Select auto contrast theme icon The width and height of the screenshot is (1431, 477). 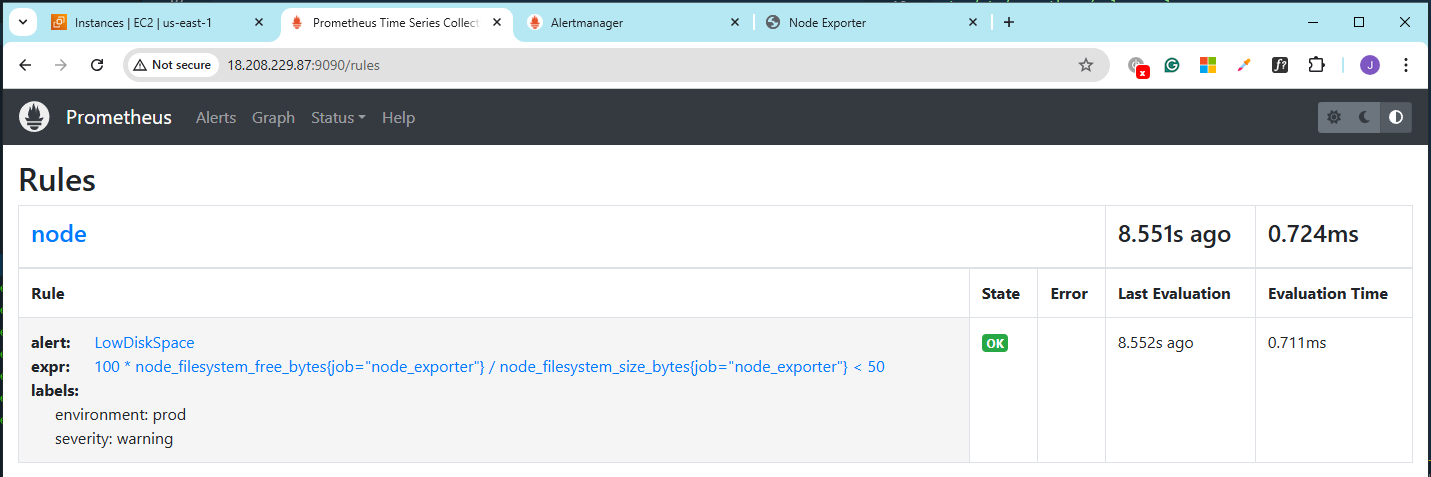(1396, 117)
